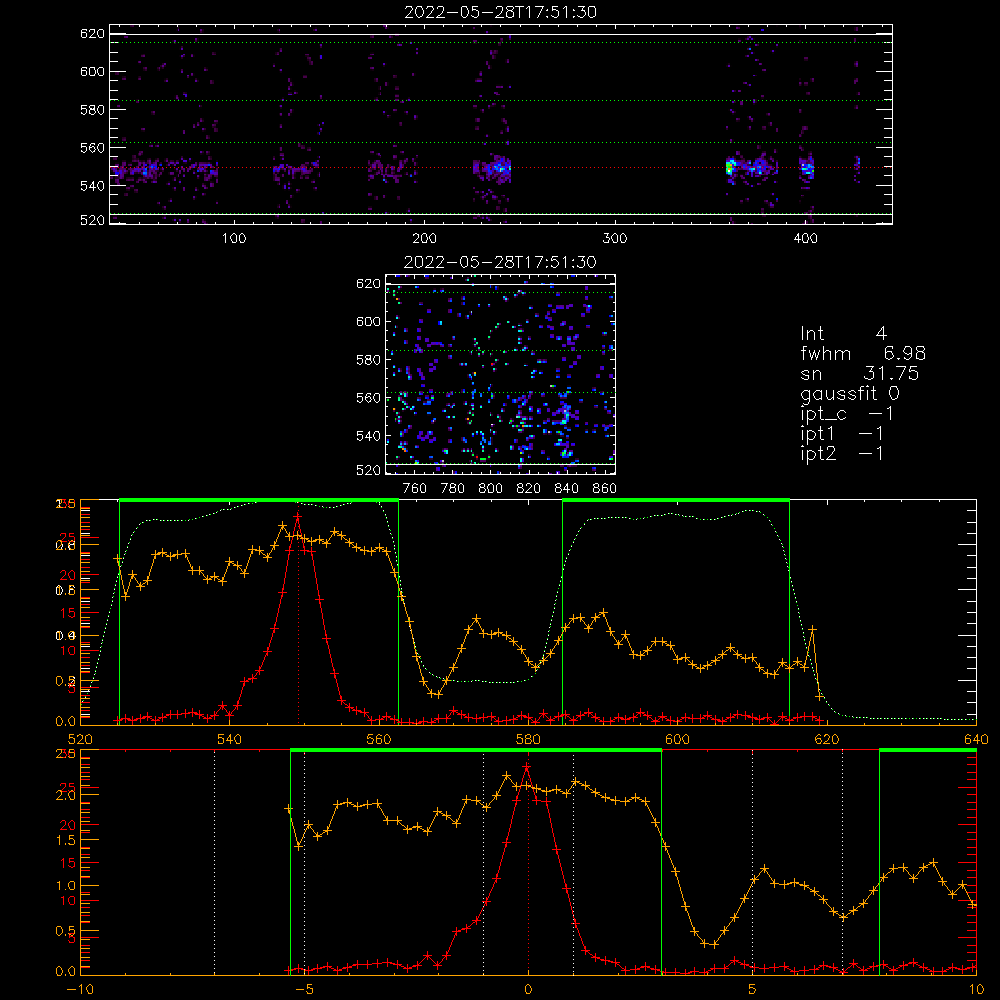Click x-axis label '540' of the 520–640 profile plot
The height and width of the screenshot is (1000, 1000).
pyautogui.click(x=229, y=739)
